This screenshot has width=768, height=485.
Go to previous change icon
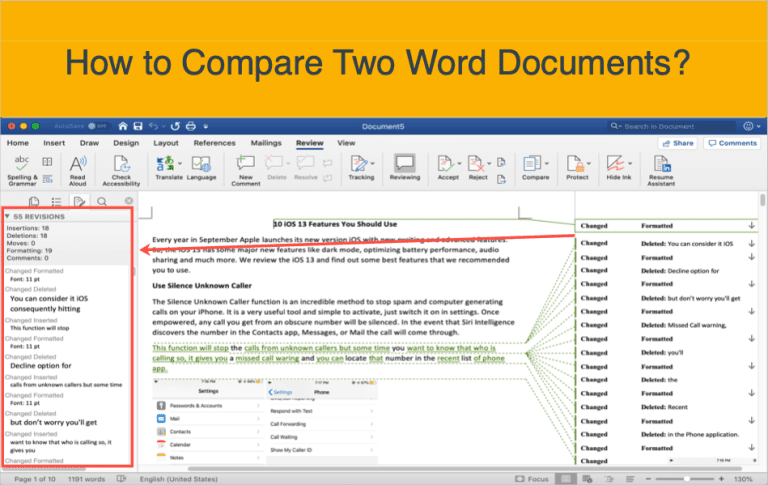[x=501, y=162]
